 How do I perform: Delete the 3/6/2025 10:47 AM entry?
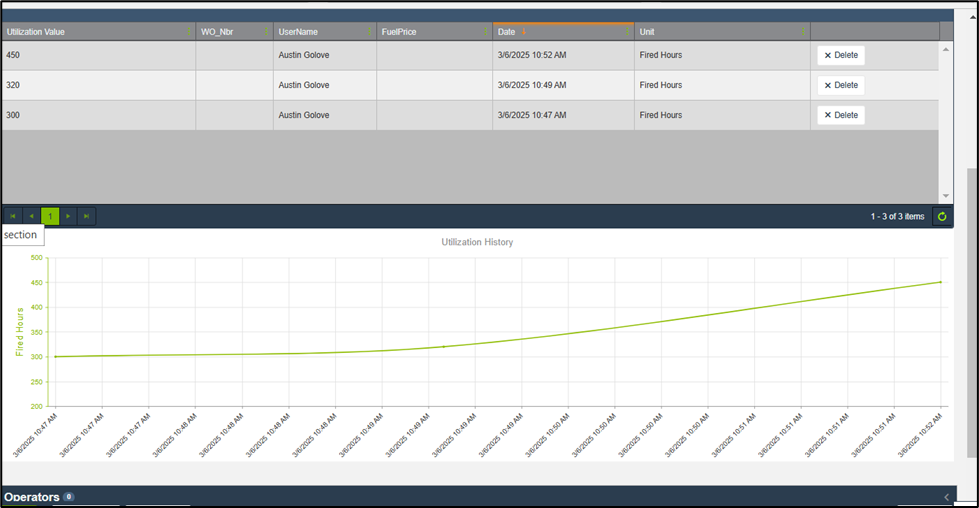coord(840,115)
